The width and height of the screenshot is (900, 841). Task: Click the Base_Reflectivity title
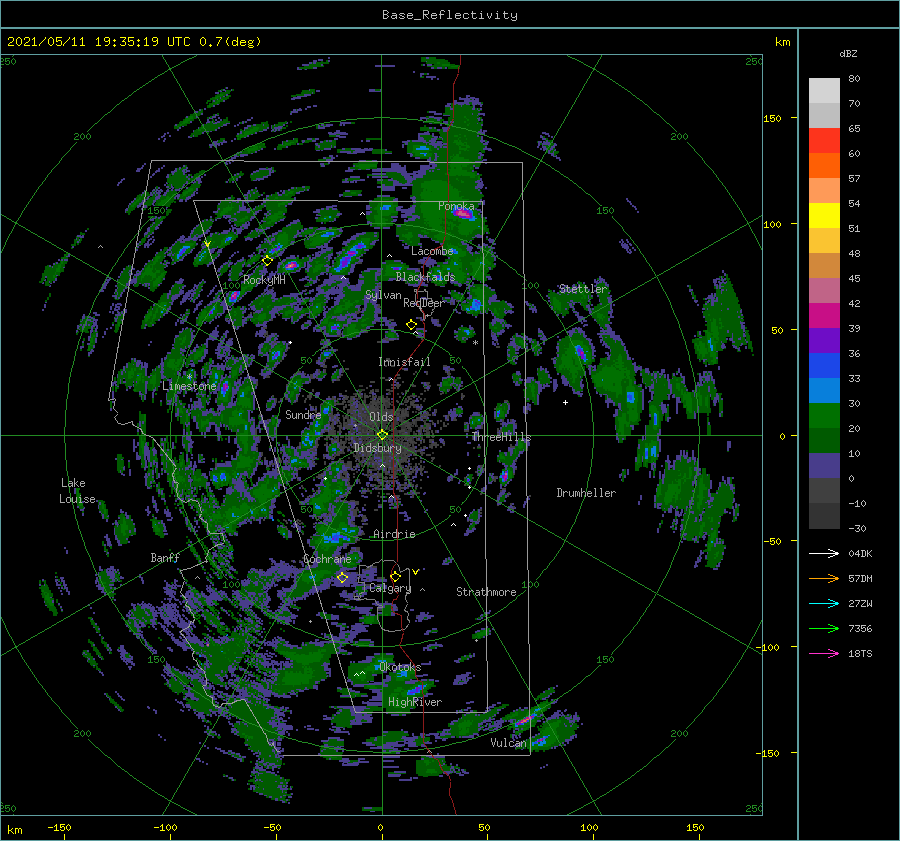450,15
